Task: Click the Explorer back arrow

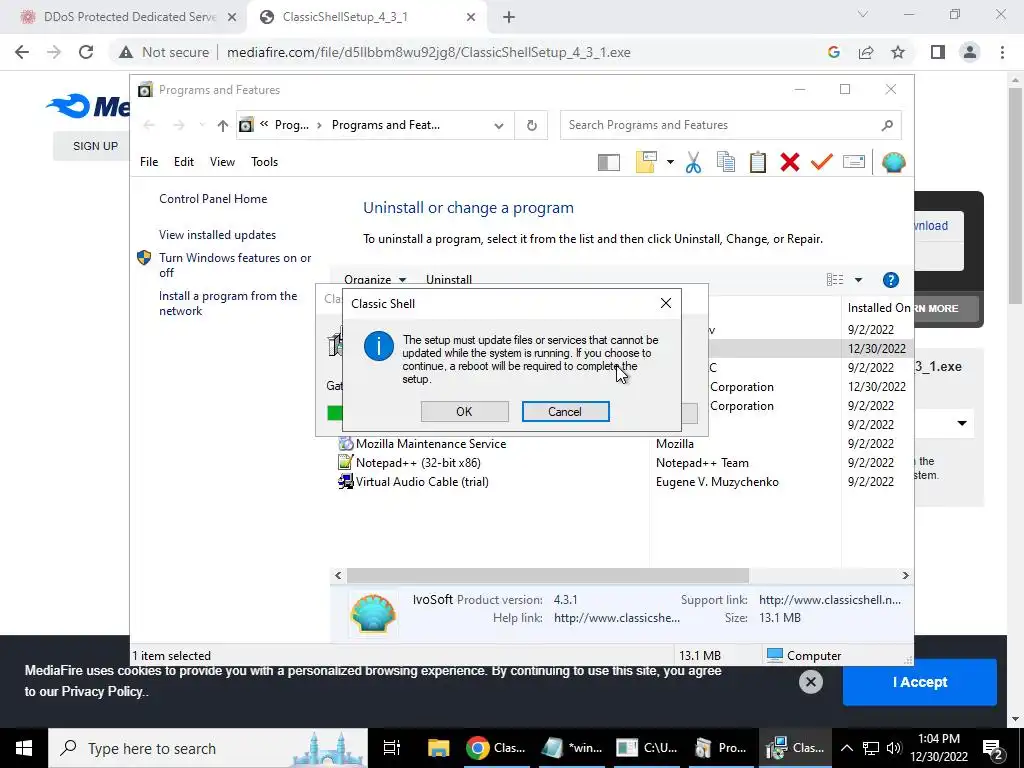Action: (149, 125)
